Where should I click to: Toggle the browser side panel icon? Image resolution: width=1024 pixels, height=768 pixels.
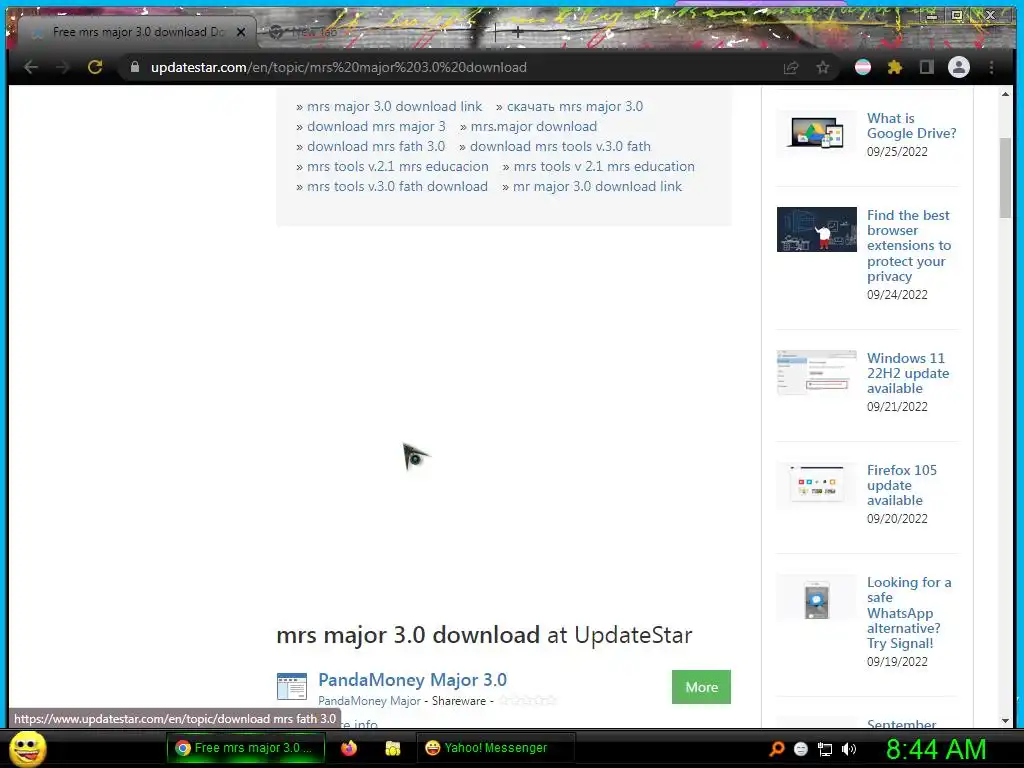click(927, 67)
